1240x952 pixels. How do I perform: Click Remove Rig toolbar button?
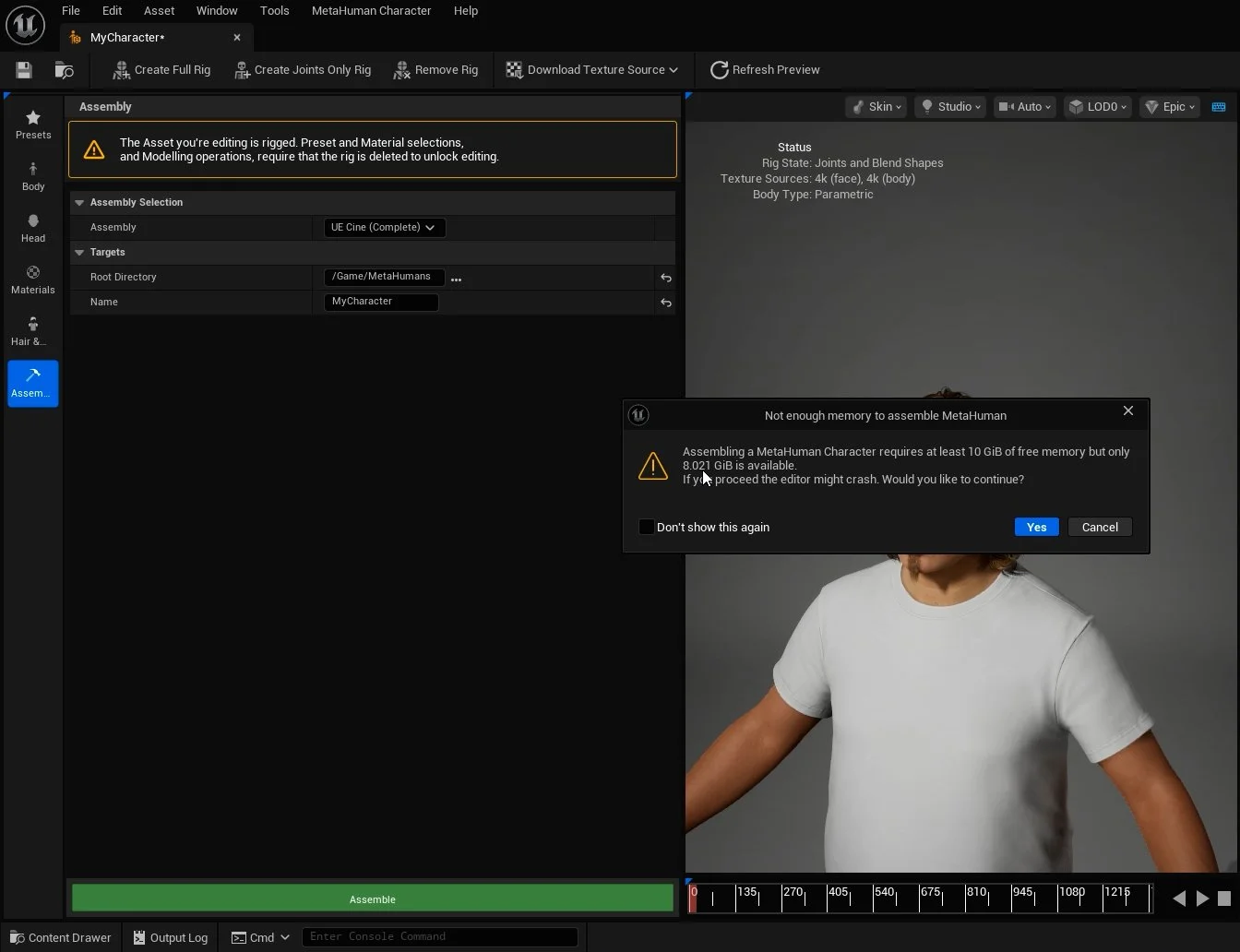[435, 70]
